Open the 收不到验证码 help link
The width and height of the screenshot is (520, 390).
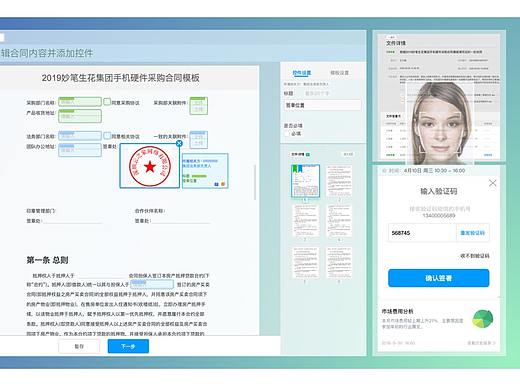(x=475, y=256)
